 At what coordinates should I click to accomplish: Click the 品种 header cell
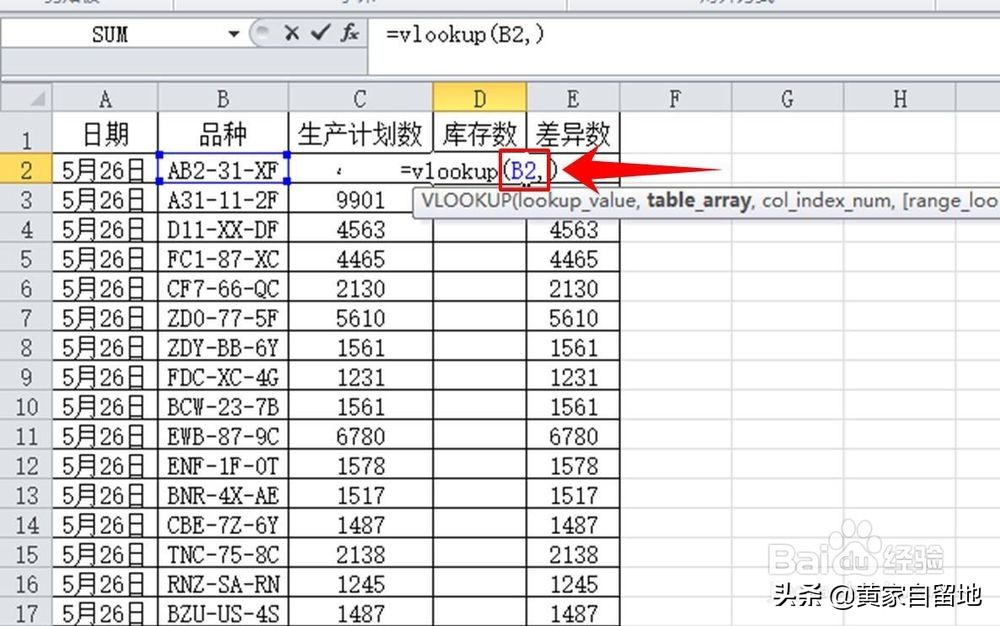pos(223,134)
